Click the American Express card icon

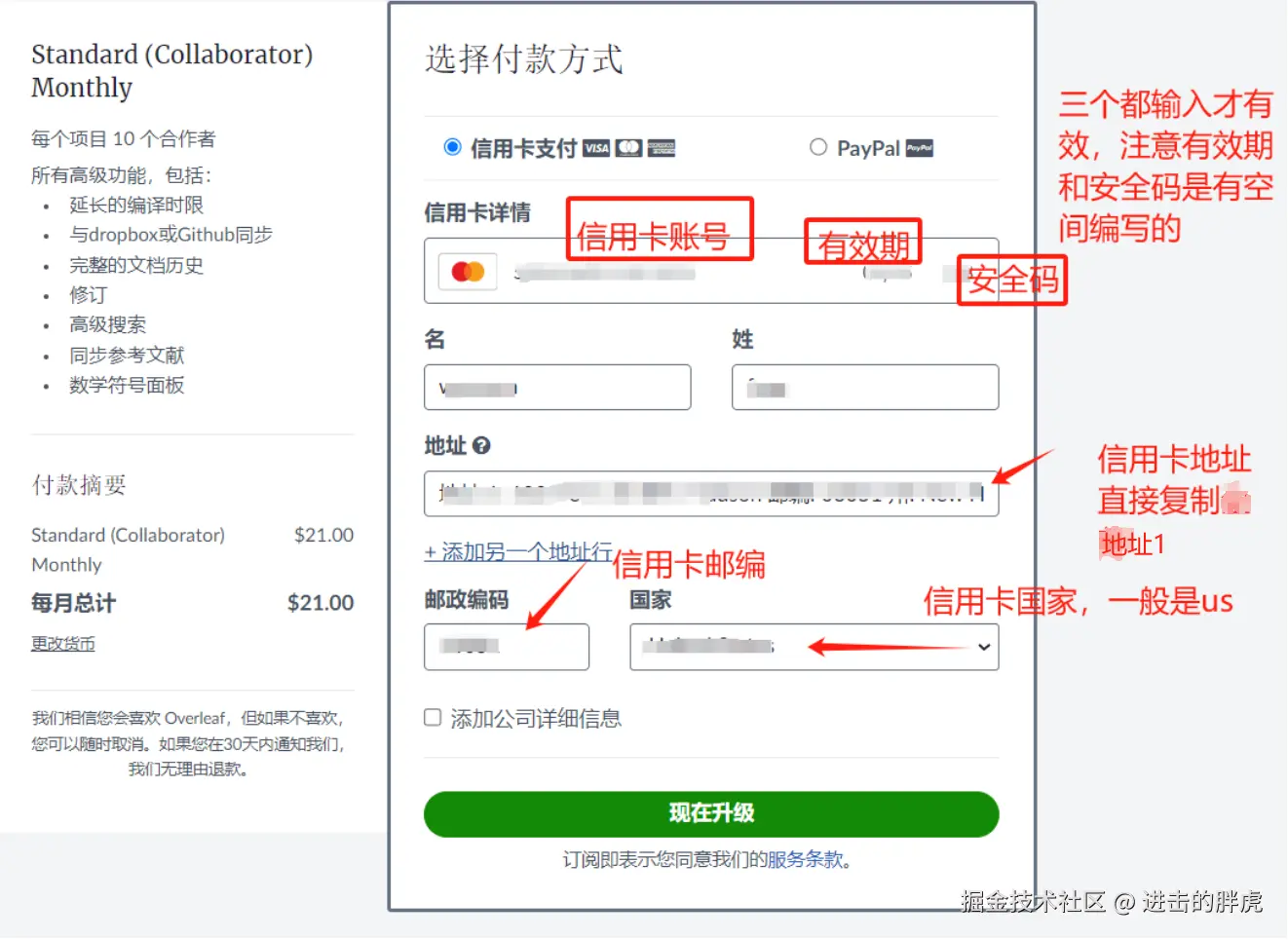pyautogui.click(x=662, y=148)
